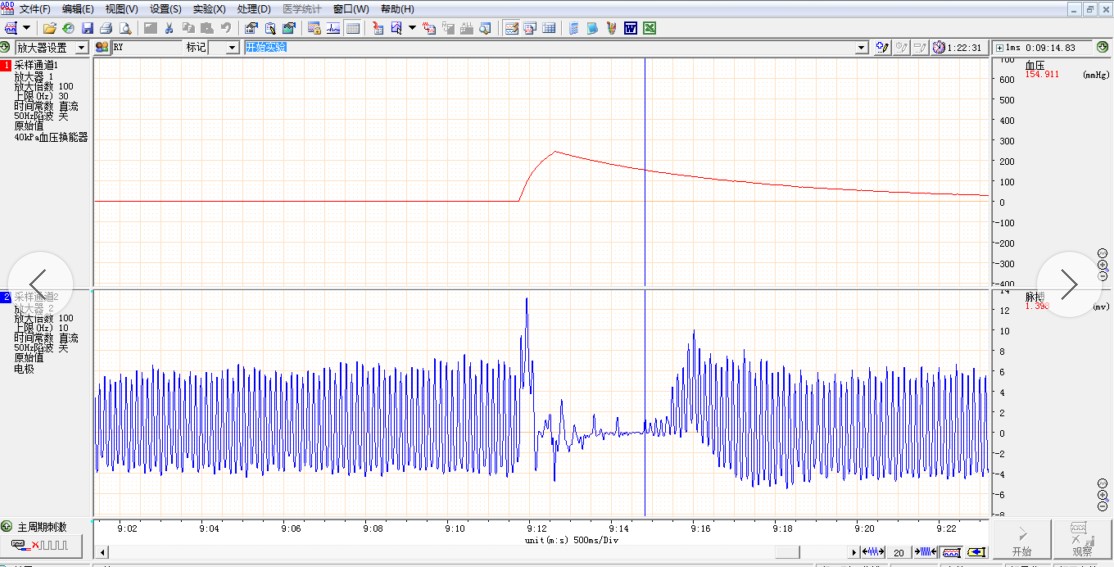
Task: Open the 标记 marker dropdown
Action: pos(231,48)
